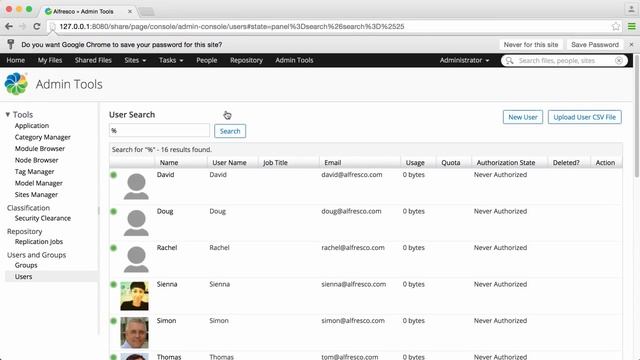Bookmark the page with the star icon
640x360 pixels.
pyautogui.click(x=616, y=27)
